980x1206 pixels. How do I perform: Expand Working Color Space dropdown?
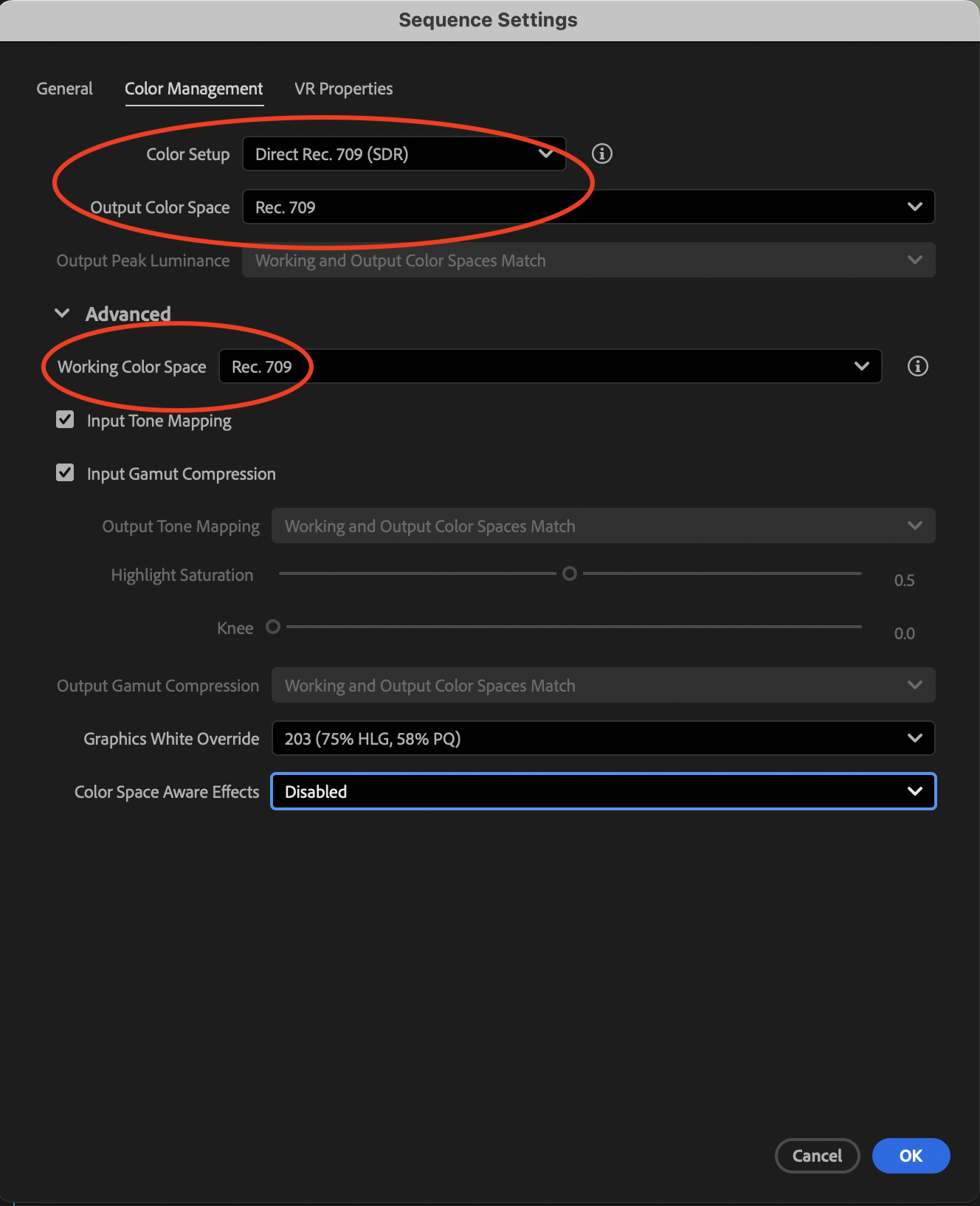pyautogui.click(x=550, y=366)
